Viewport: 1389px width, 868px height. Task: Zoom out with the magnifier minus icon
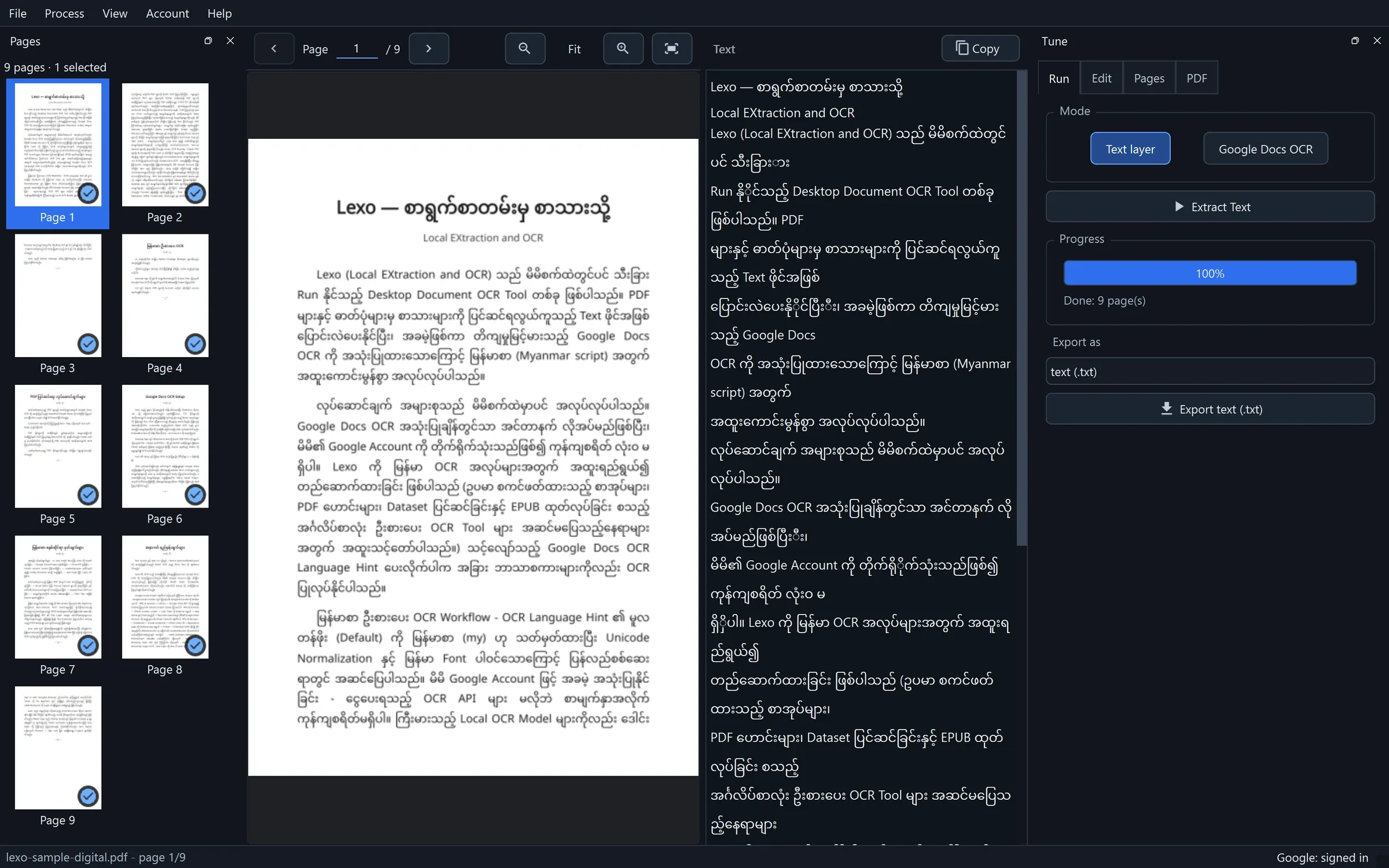pyautogui.click(x=525, y=49)
